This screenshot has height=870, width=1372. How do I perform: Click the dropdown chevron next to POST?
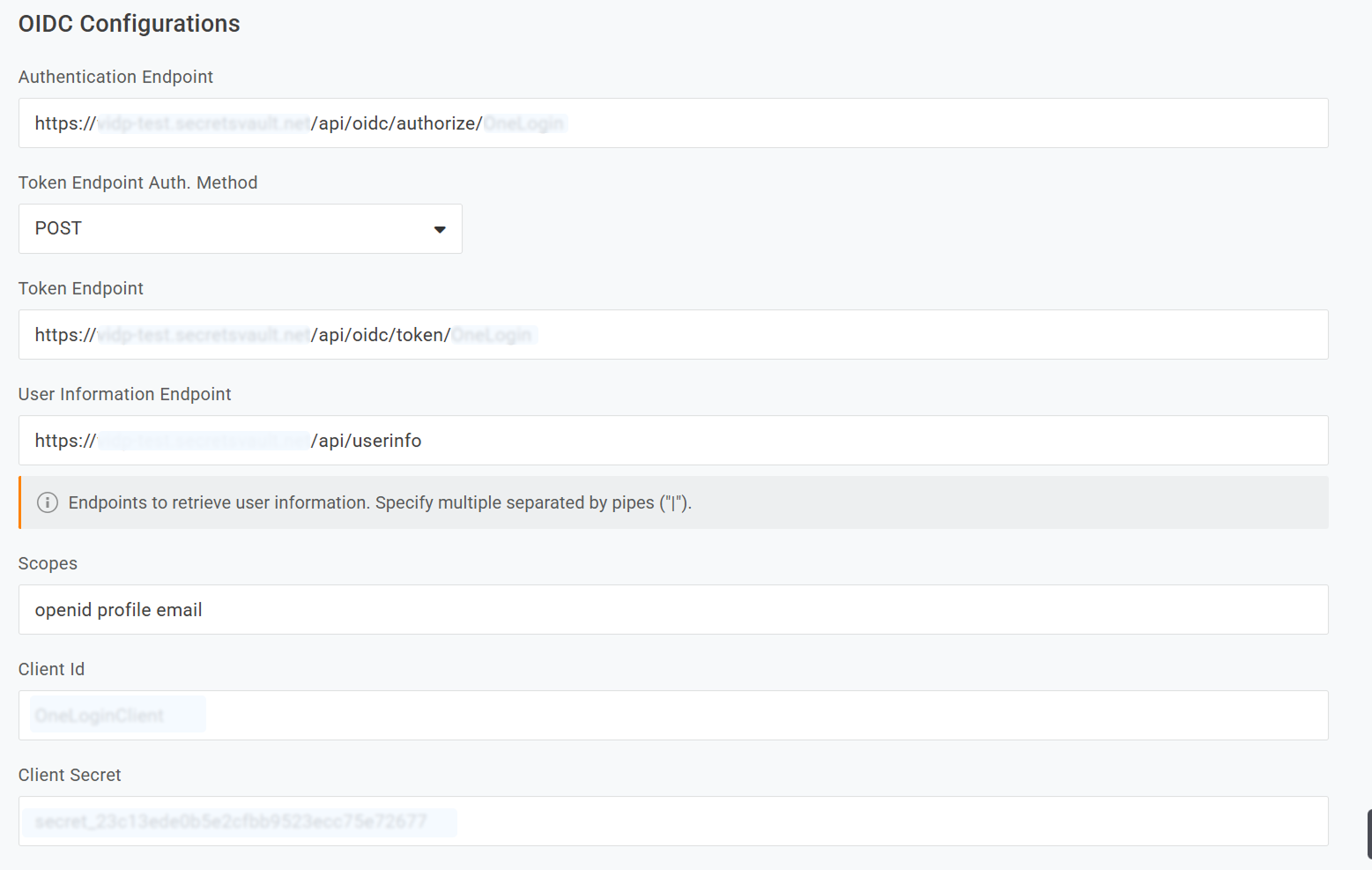pos(440,229)
